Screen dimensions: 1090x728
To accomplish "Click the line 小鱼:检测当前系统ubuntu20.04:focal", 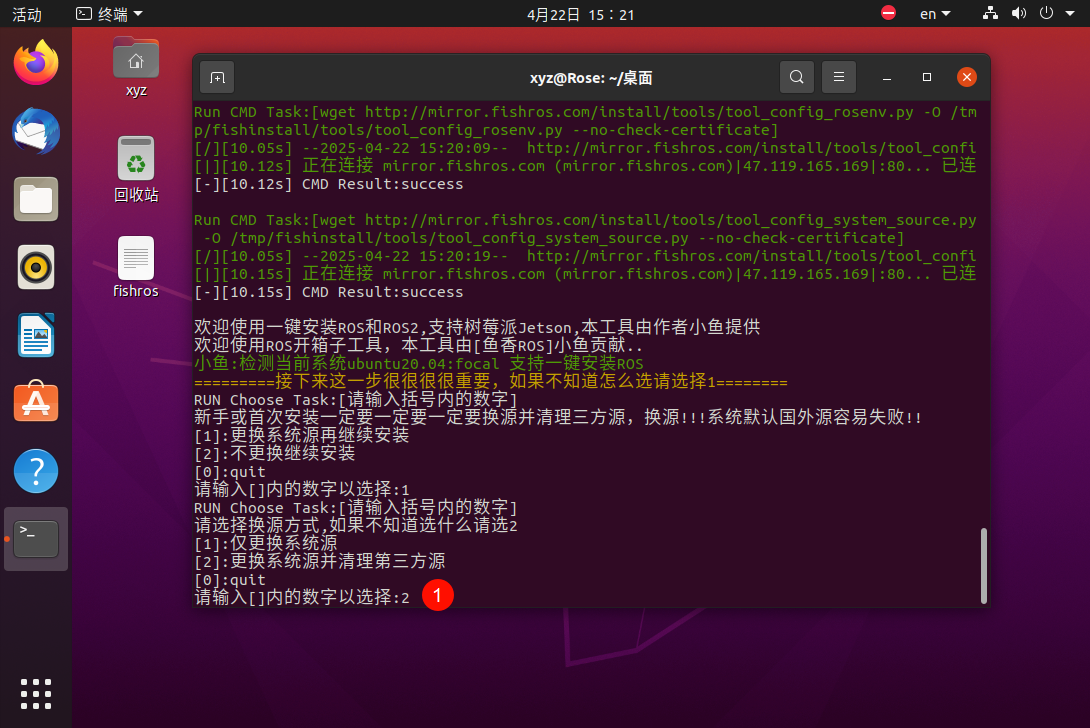I will [x=418, y=364].
